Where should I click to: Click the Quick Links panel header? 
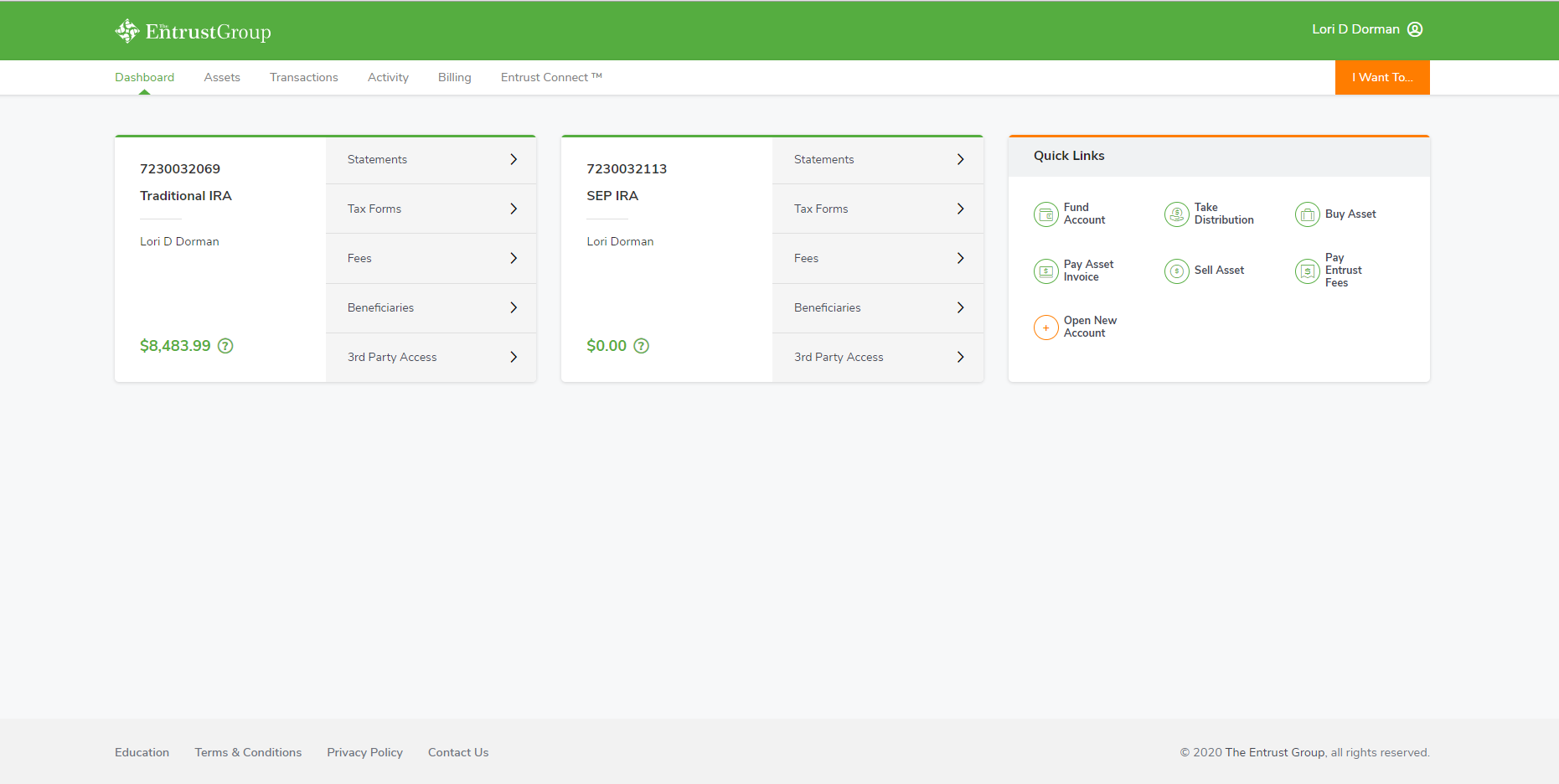1219,156
